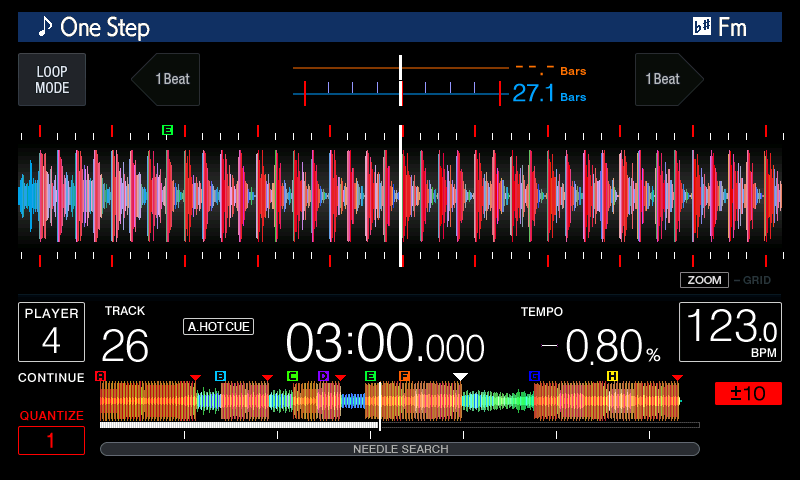Toggle LOOP MODE on
The image size is (800, 480).
(x=52, y=80)
